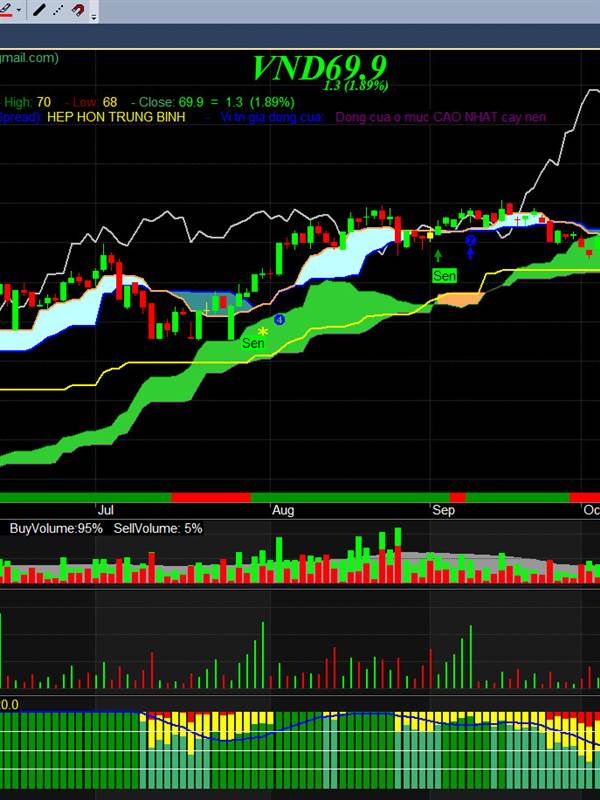Click the 'Low: 68' value
The image size is (600, 800).
[94, 102]
